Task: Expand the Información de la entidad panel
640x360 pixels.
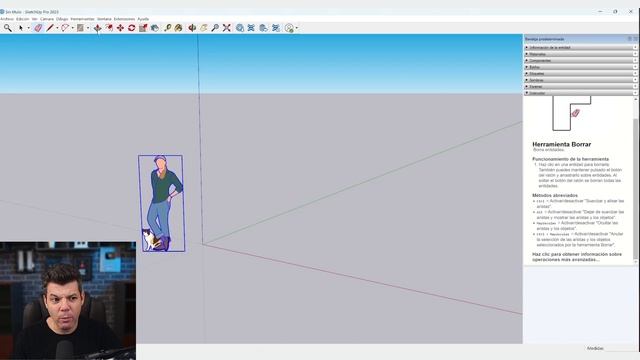Action: [578, 47]
